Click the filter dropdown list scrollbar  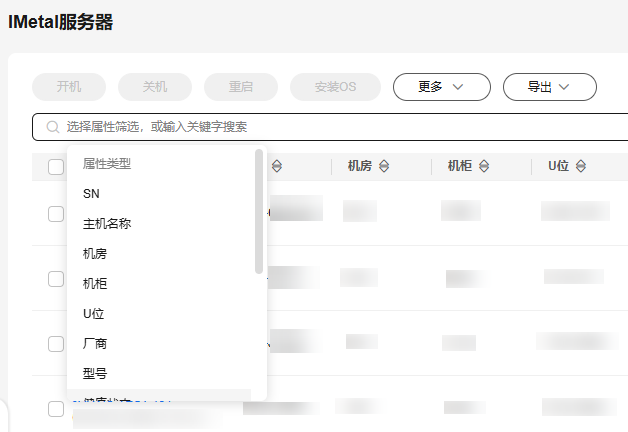259,211
